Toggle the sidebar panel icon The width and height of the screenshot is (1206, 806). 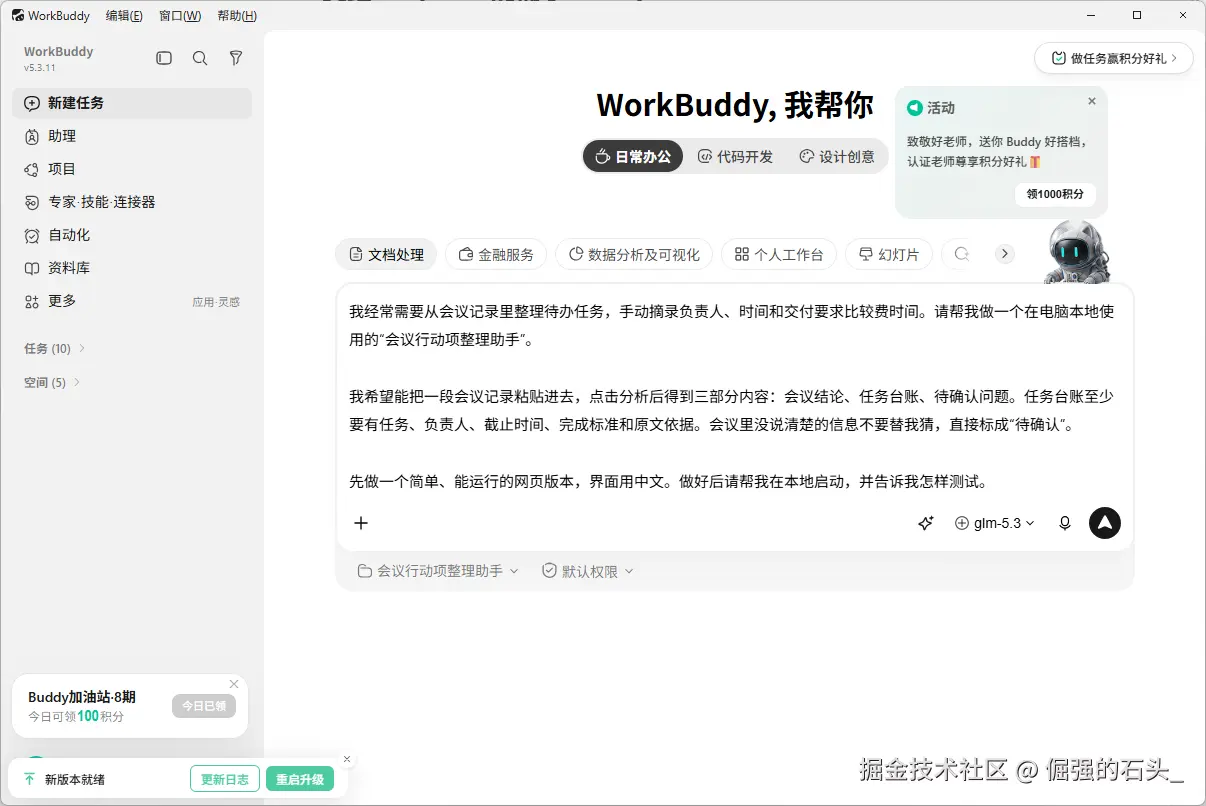click(164, 59)
